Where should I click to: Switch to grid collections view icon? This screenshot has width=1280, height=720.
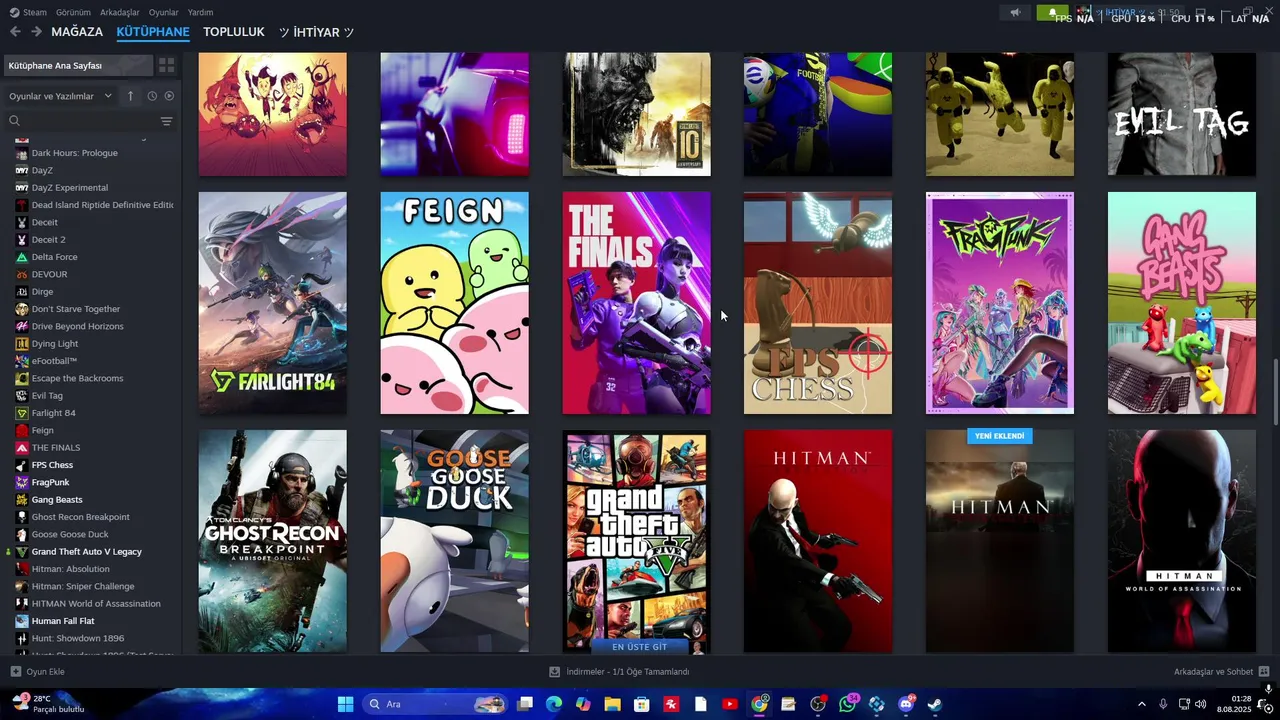[x=166, y=65]
